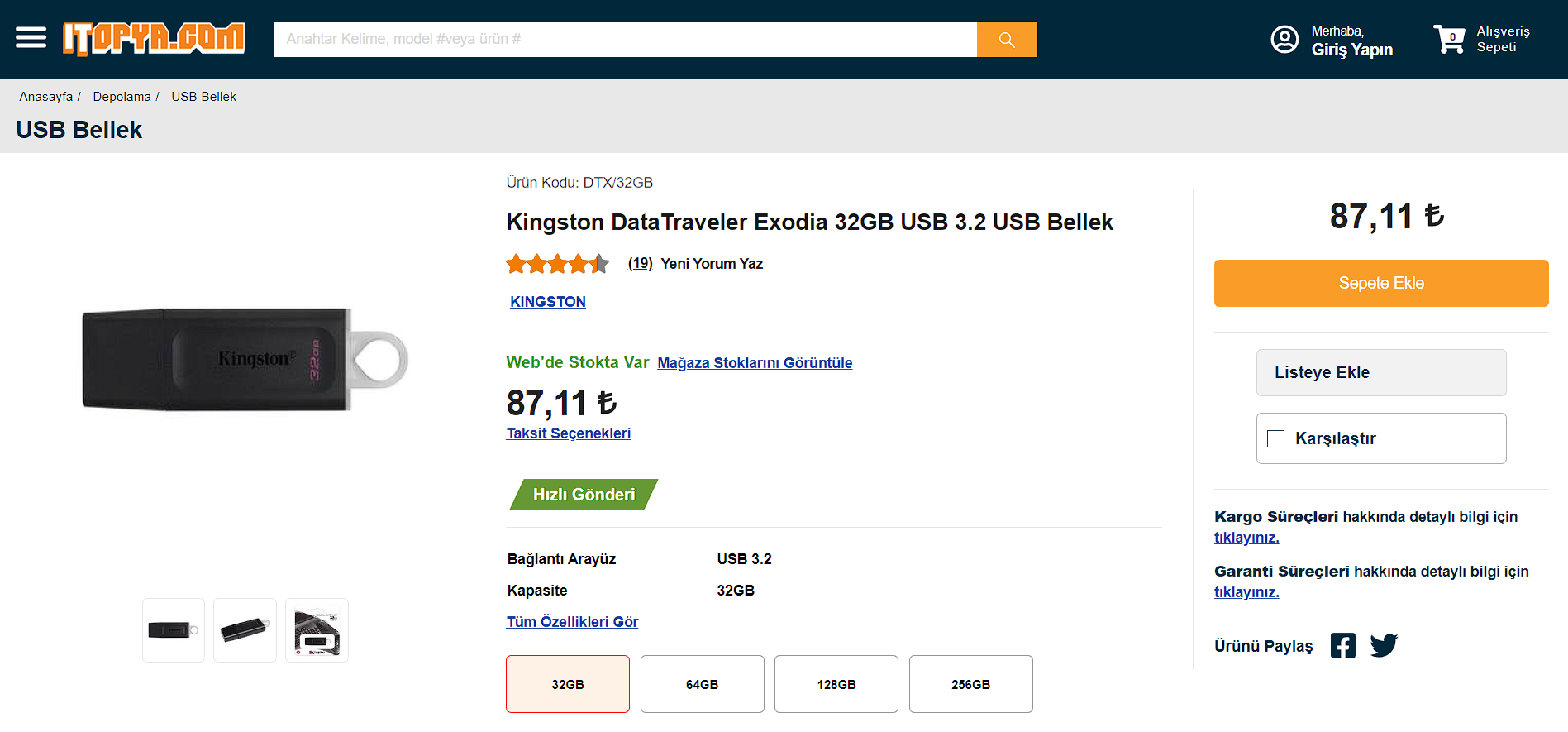Click the itopya.com logo
The width and height of the screenshot is (1568, 732).
(154, 38)
